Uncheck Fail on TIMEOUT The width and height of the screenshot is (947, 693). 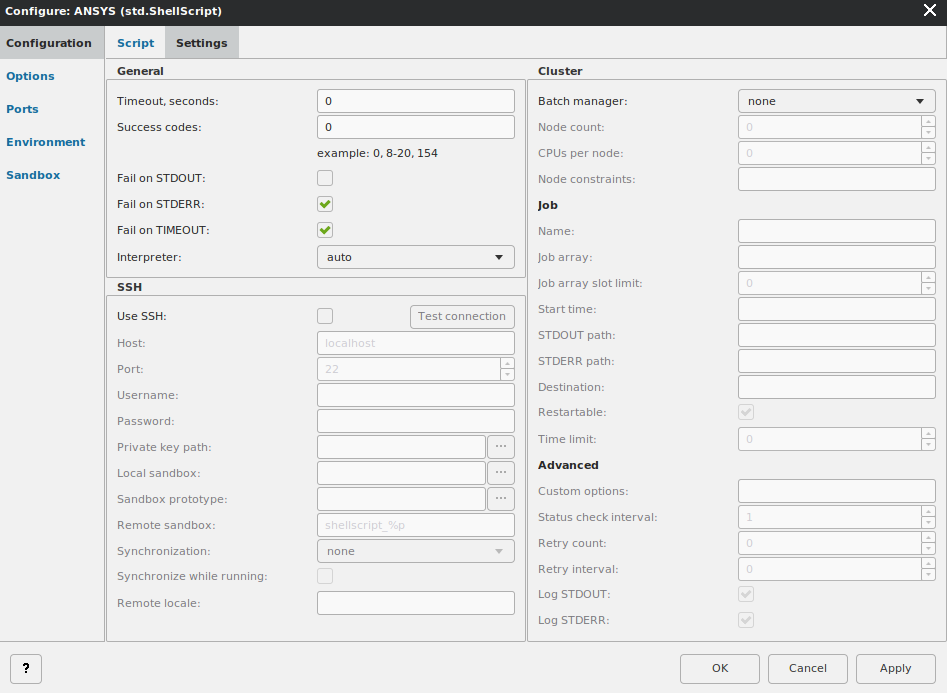(x=325, y=230)
